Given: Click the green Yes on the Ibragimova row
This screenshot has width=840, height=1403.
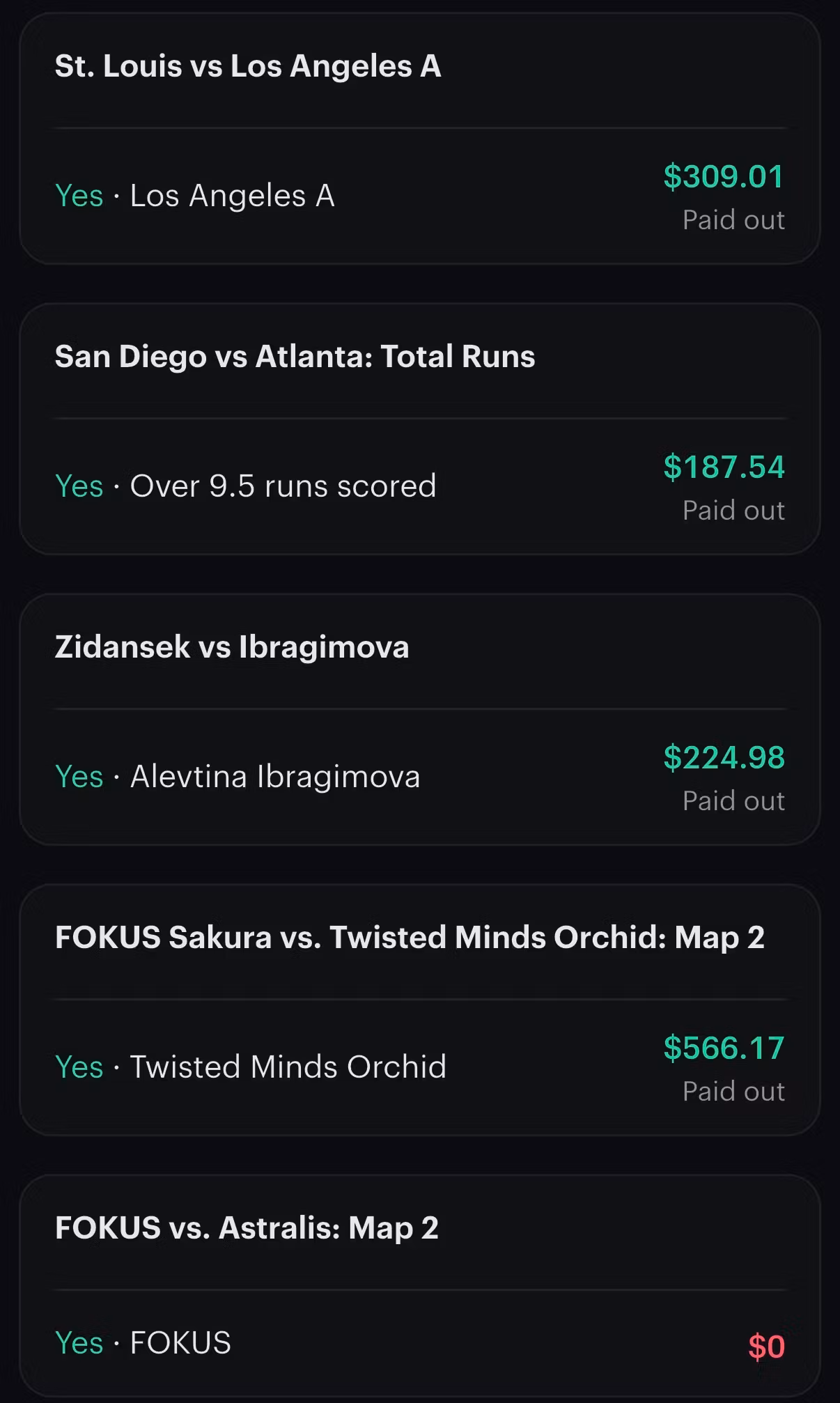Looking at the screenshot, I should [79, 777].
